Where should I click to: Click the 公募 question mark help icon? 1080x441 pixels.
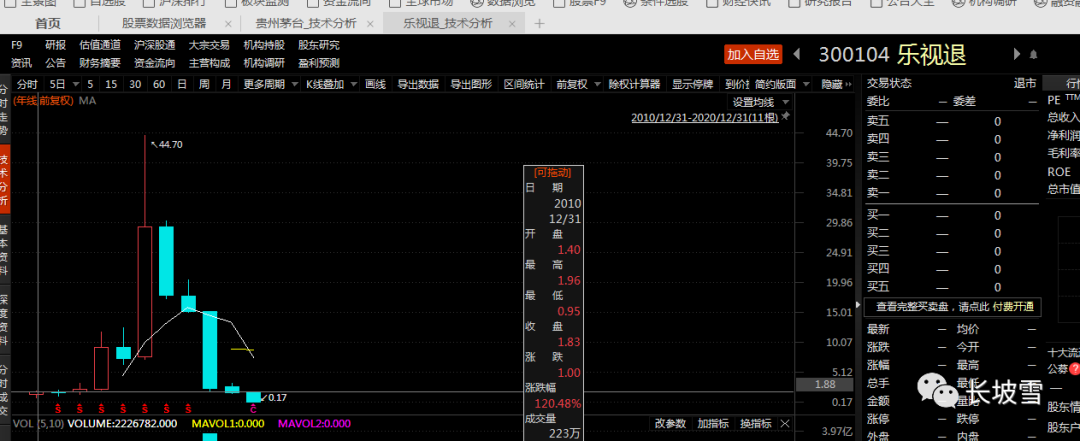pyautogui.click(x=1074, y=369)
